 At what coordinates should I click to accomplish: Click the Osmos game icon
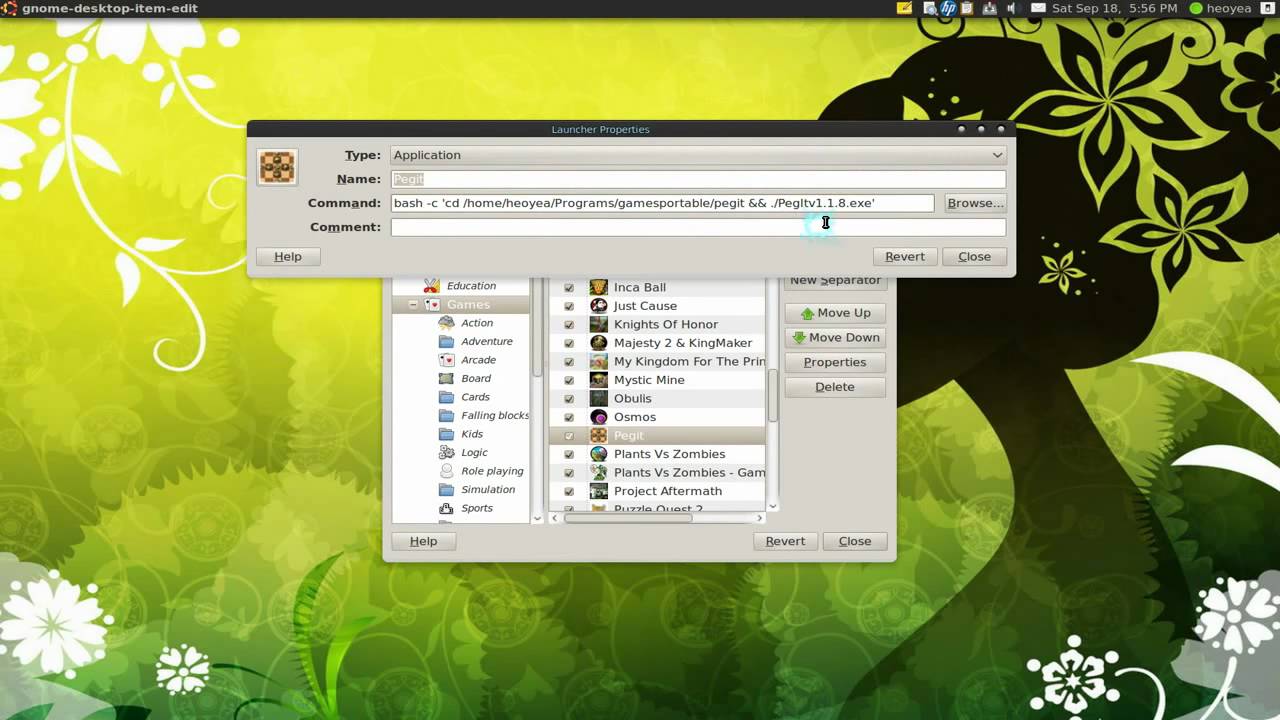[x=598, y=417]
